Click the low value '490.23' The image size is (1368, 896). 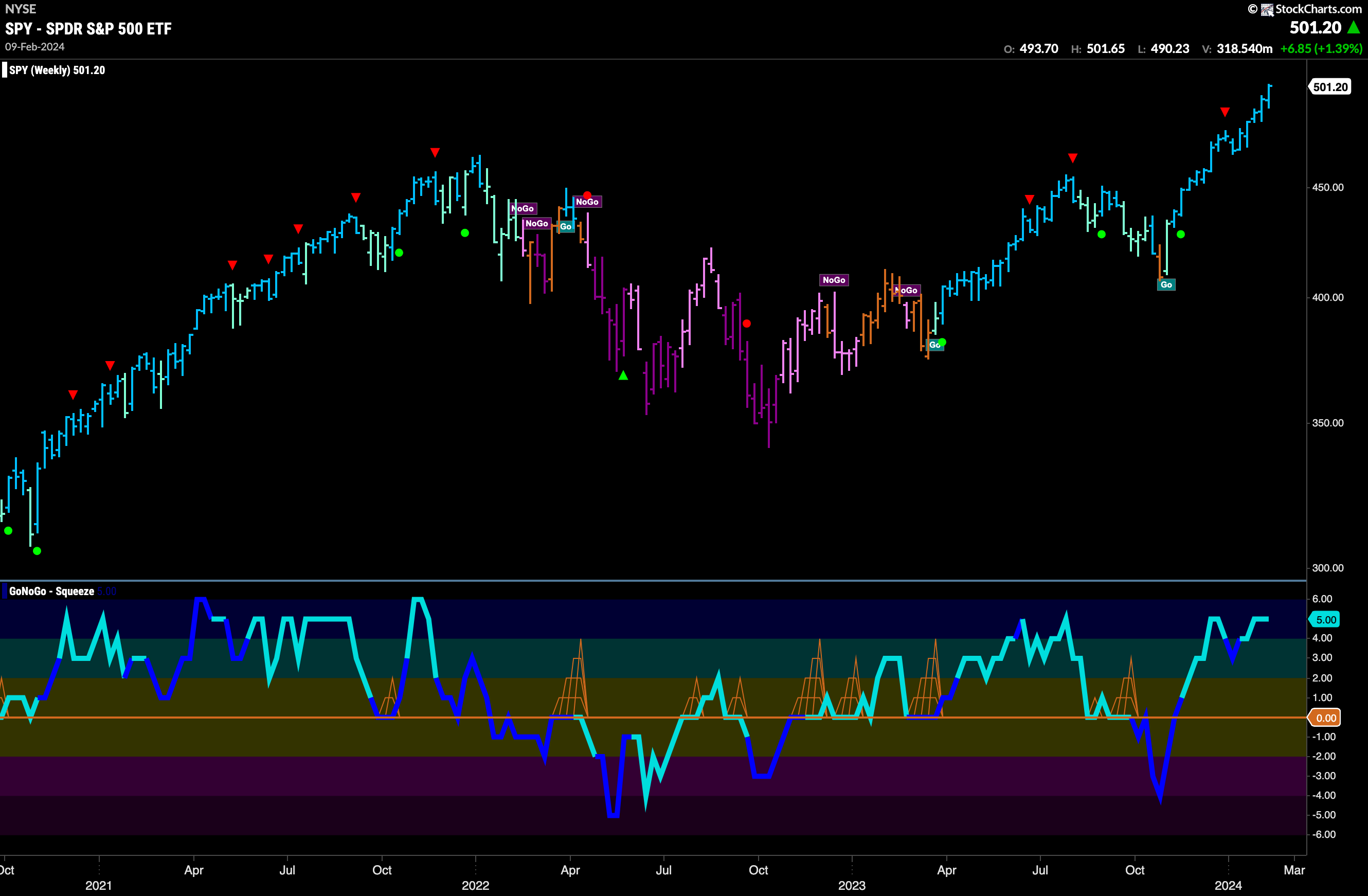(x=1169, y=48)
